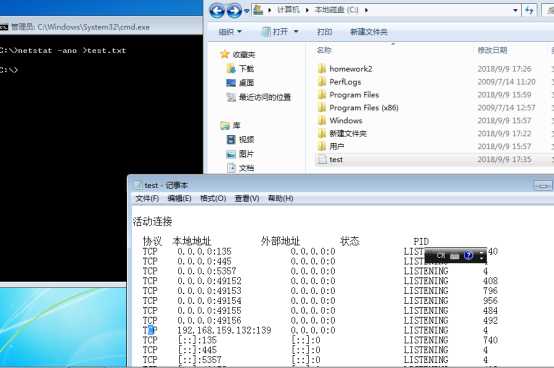Click the keyboard icon on the language bar
The width and height of the screenshot is (554, 368).
(455, 256)
